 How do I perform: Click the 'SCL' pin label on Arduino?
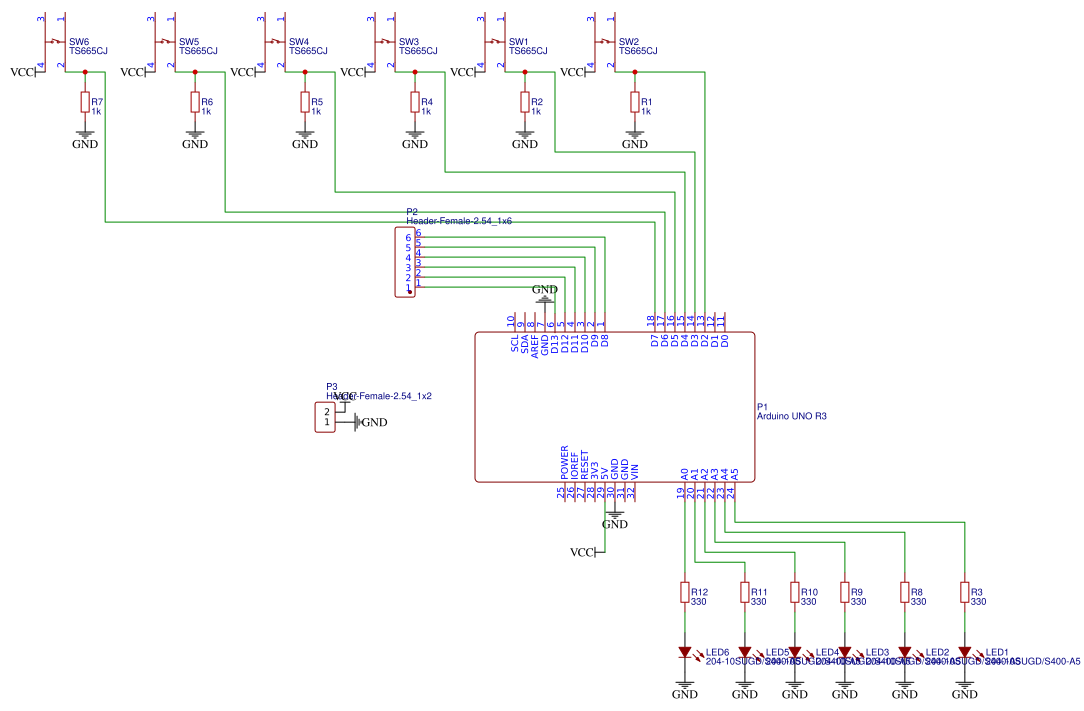tap(515, 344)
